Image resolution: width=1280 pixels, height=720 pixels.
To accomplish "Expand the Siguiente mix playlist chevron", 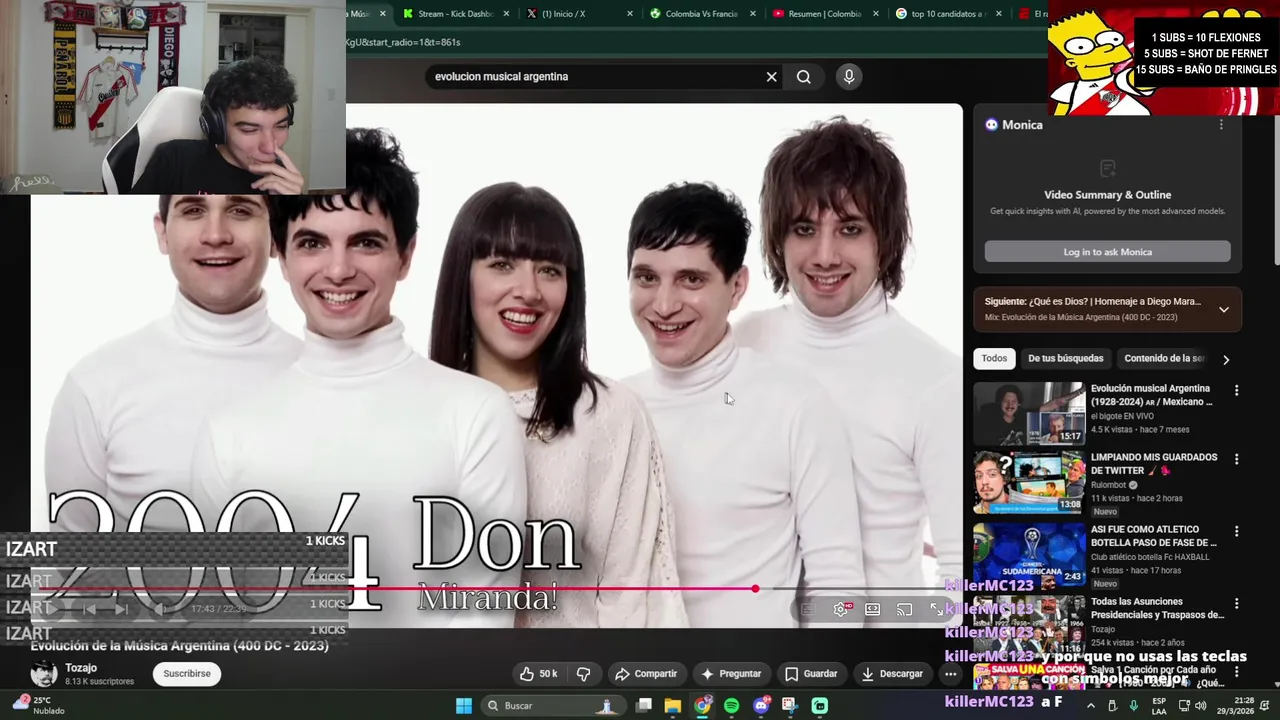I will 1223,310.
